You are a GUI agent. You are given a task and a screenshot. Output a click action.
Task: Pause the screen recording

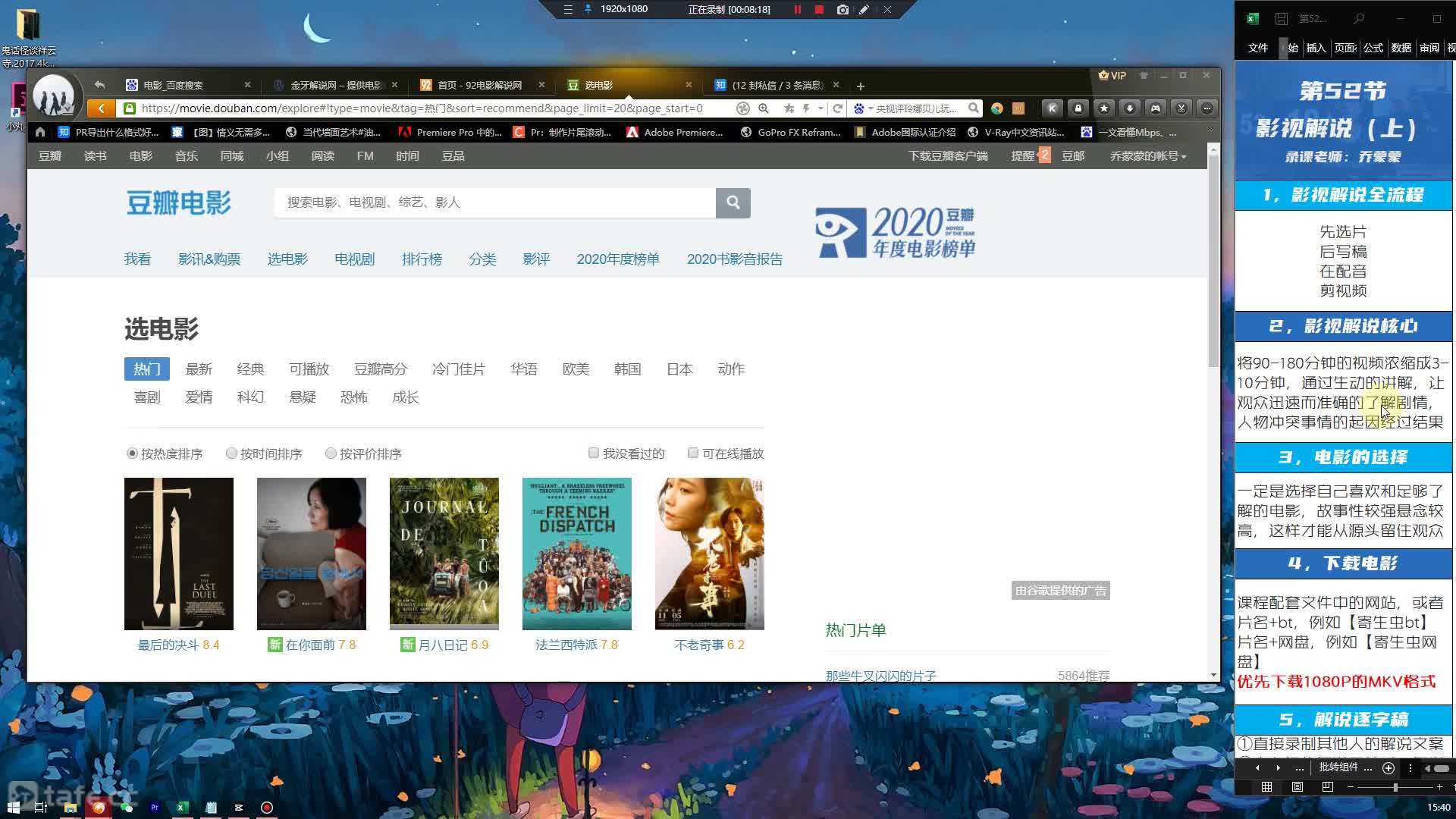(797, 9)
